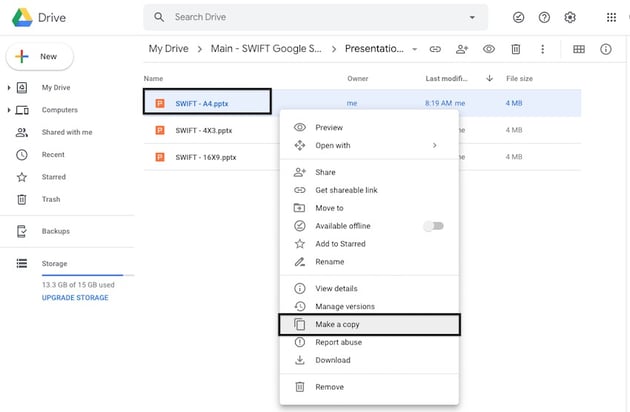Expand the search options dropdown arrow
Image resolution: width=630 pixels, height=412 pixels.
[472, 17]
